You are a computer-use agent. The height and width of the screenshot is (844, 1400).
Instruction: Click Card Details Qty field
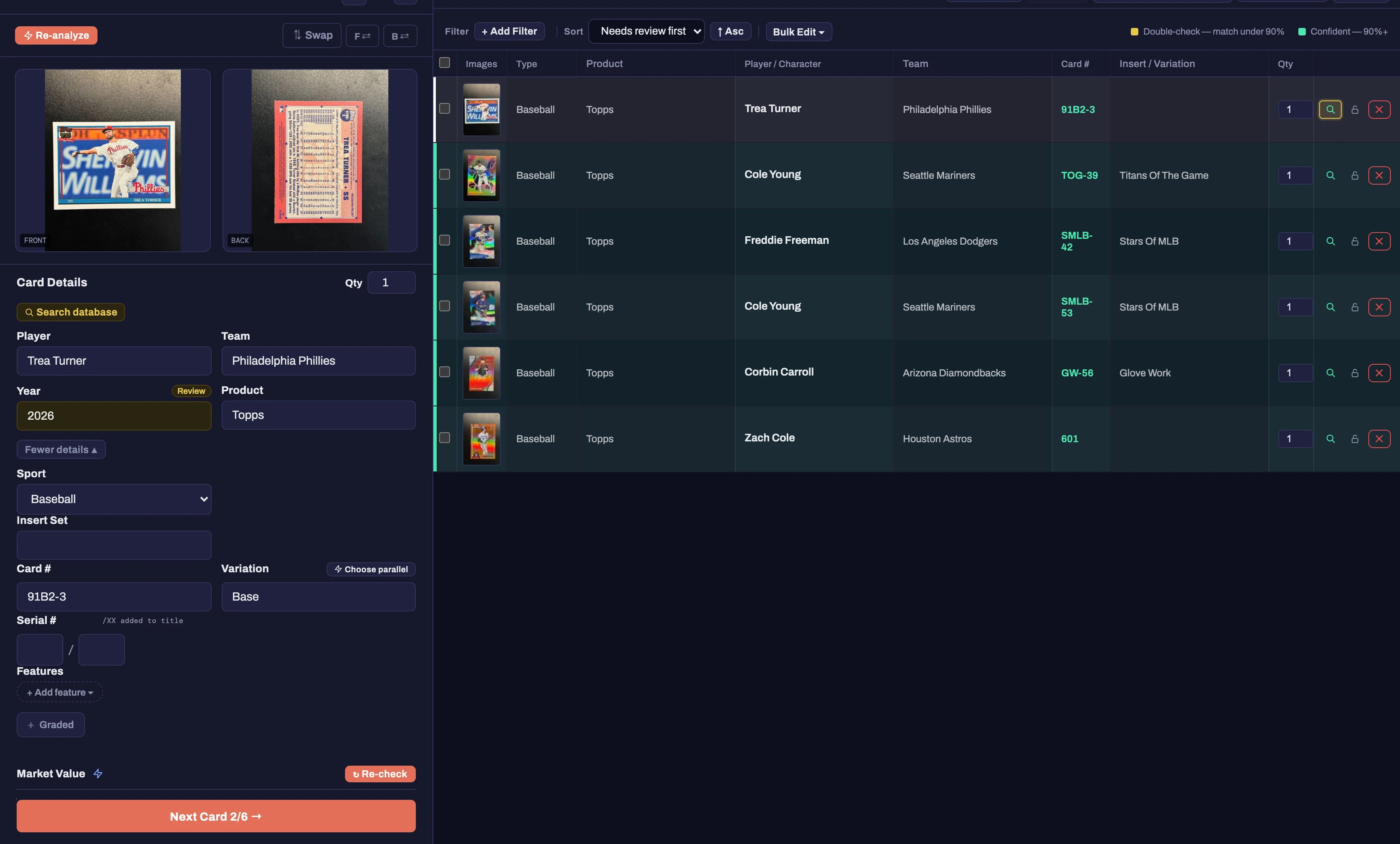[392, 283]
